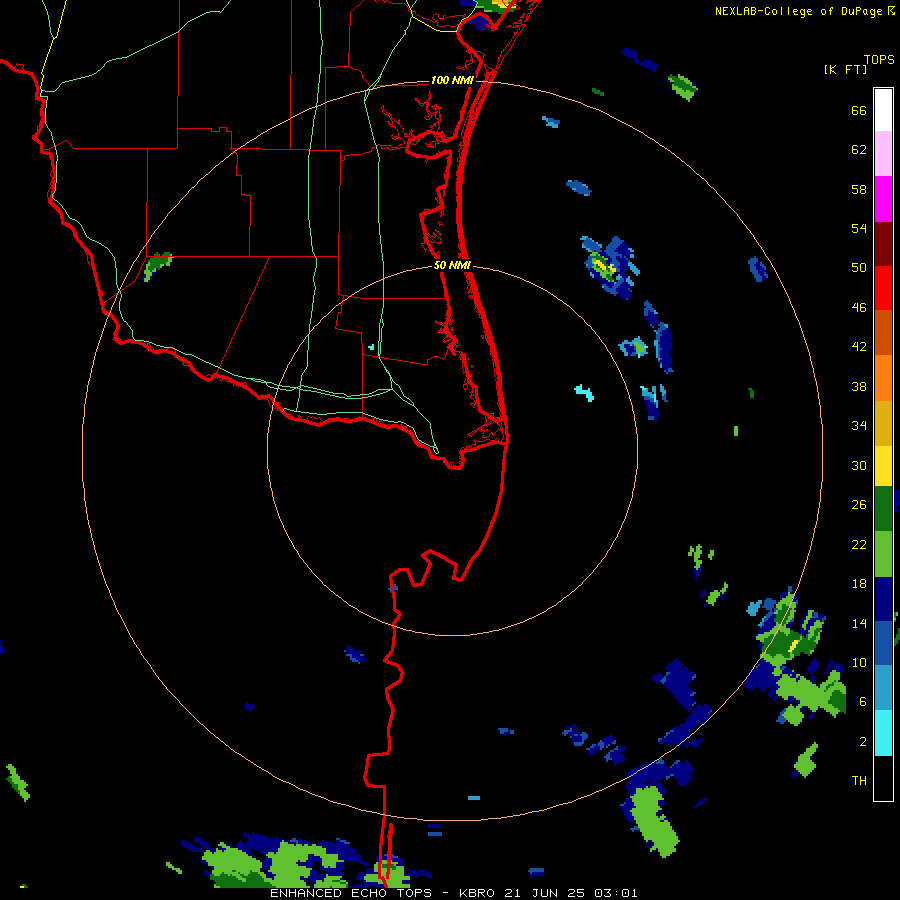Click the 46 legend value

(859, 308)
